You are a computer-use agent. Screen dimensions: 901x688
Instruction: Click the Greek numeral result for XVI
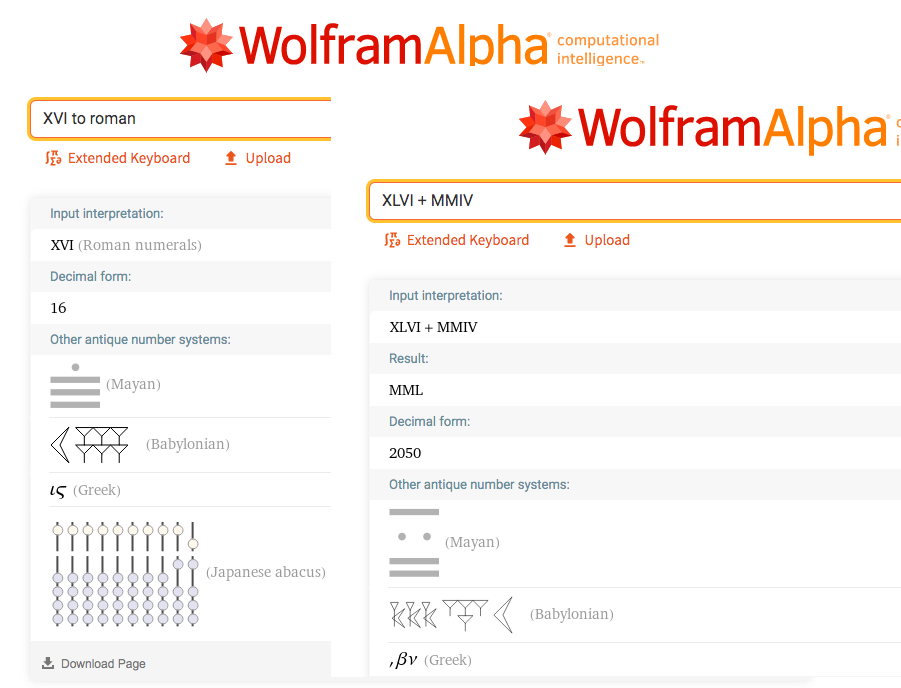tap(59, 490)
